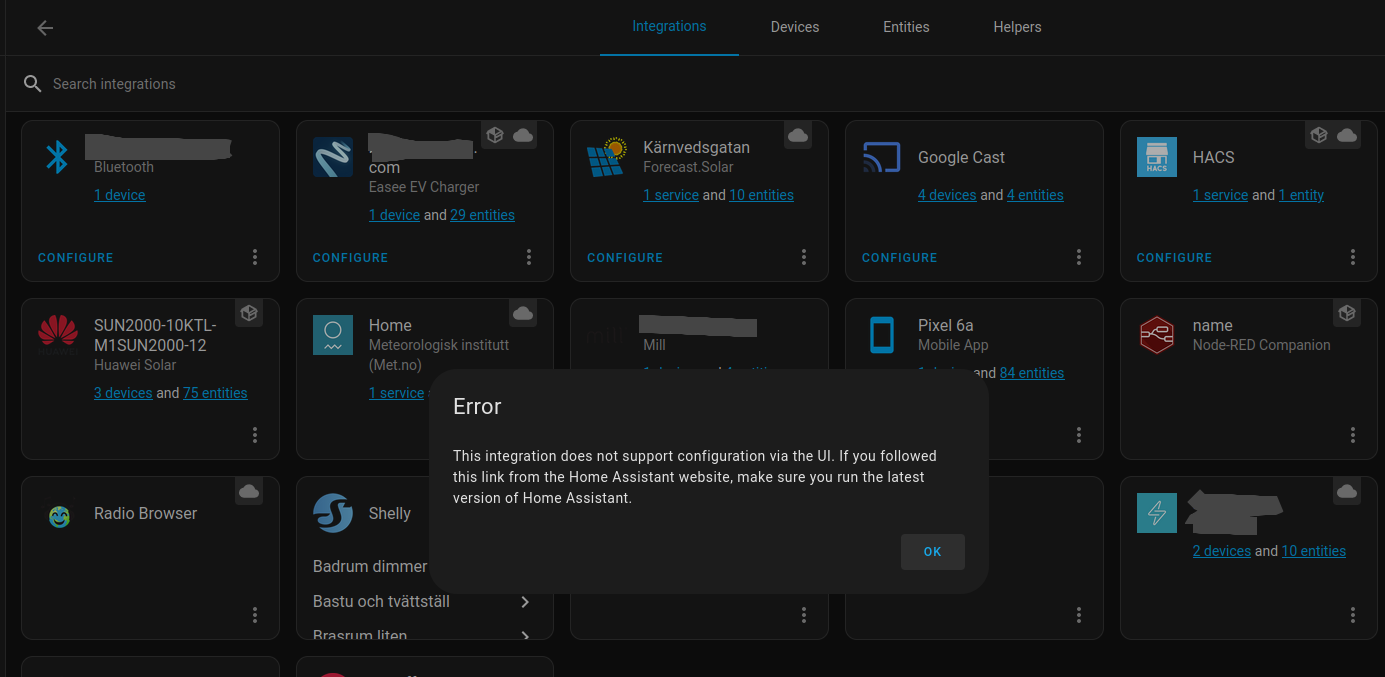Click the lightning bolt integration logo

pyautogui.click(x=1157, y=513)
